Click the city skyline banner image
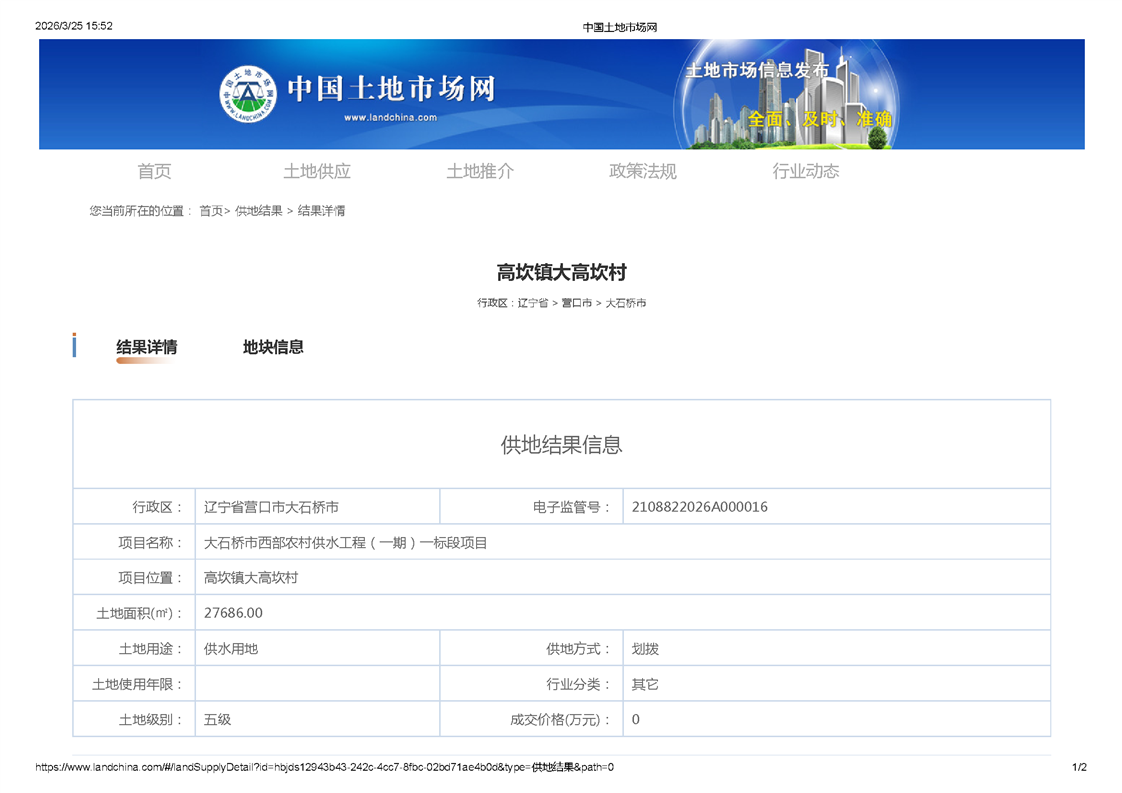 (x=788, y=96)
